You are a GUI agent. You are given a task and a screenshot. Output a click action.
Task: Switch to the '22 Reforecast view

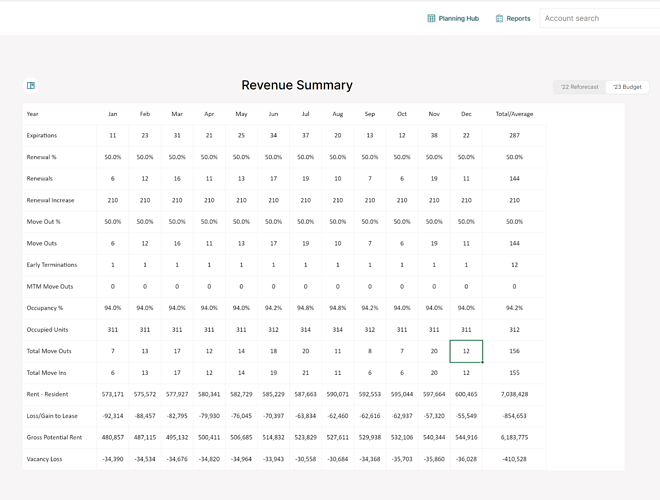pos(579,87)
